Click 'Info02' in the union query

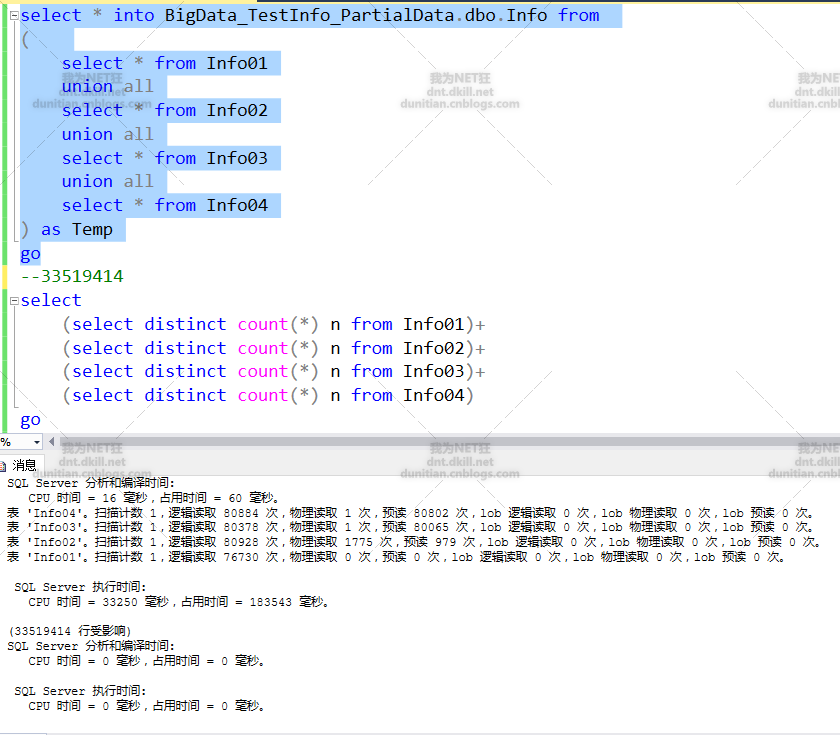237,110
